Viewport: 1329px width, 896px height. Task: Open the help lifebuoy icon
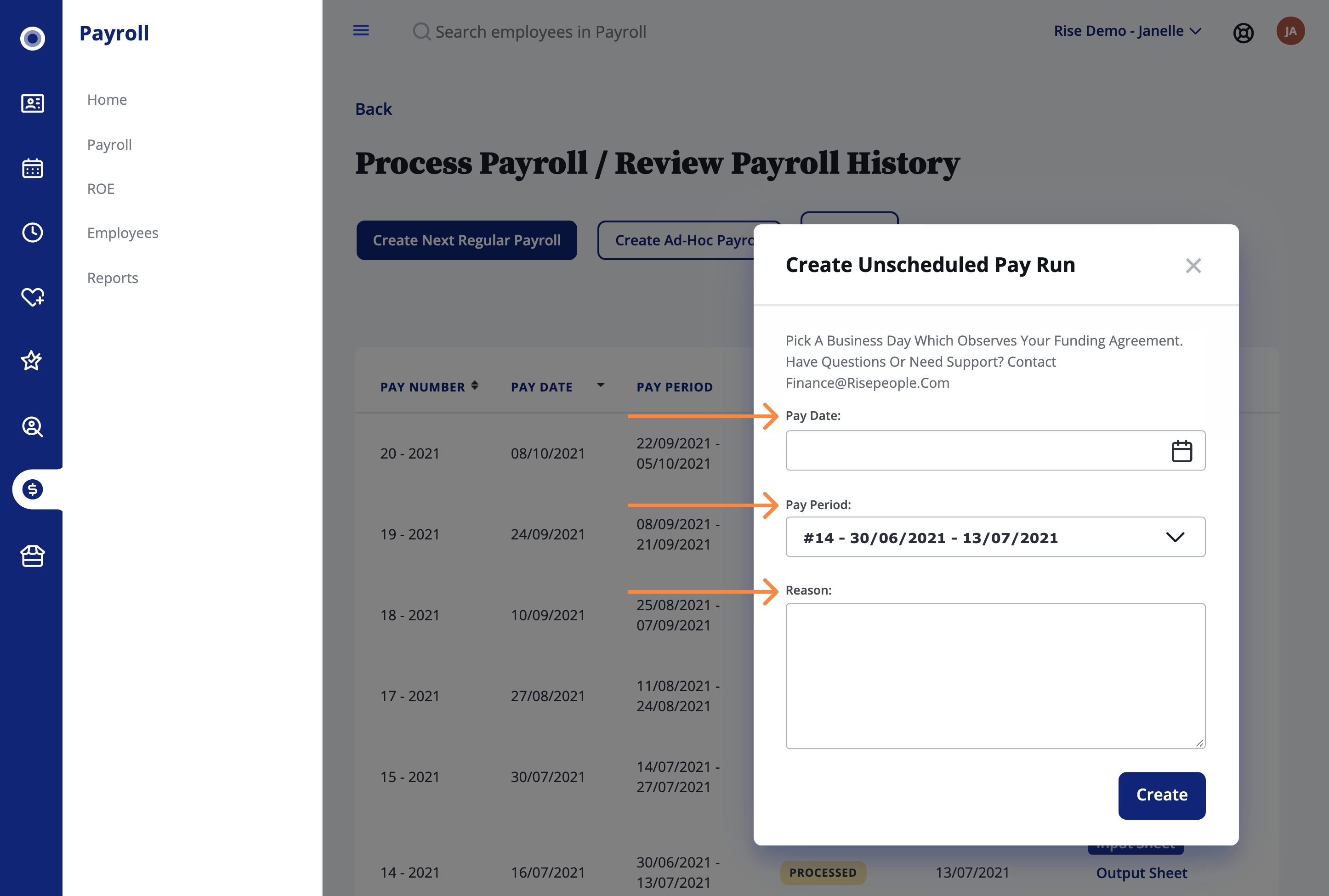pyautogui.click(x=1243, y=33)
